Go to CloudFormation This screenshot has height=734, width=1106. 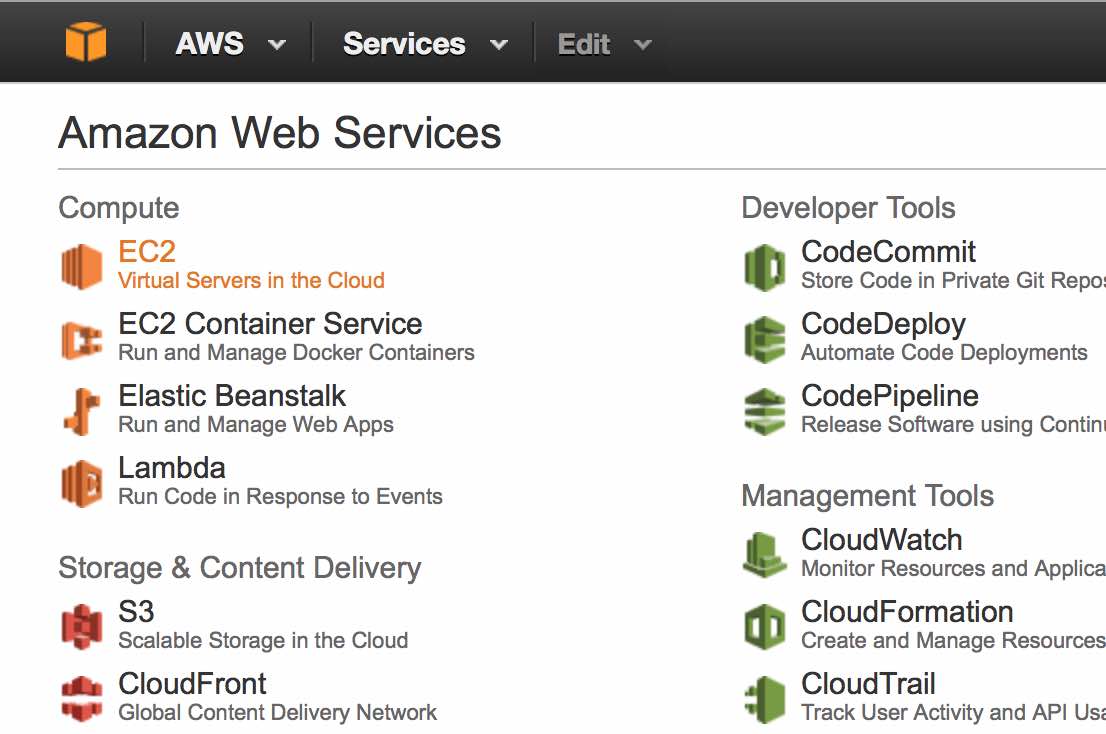(x=907, y=611)
